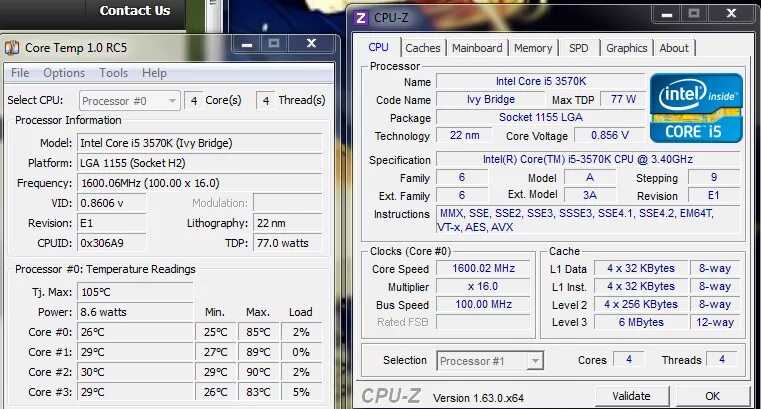The height and width of the screenshot is (409, 761).
Task: Click the OK button in CPU-Z
Action: (712, 396)
